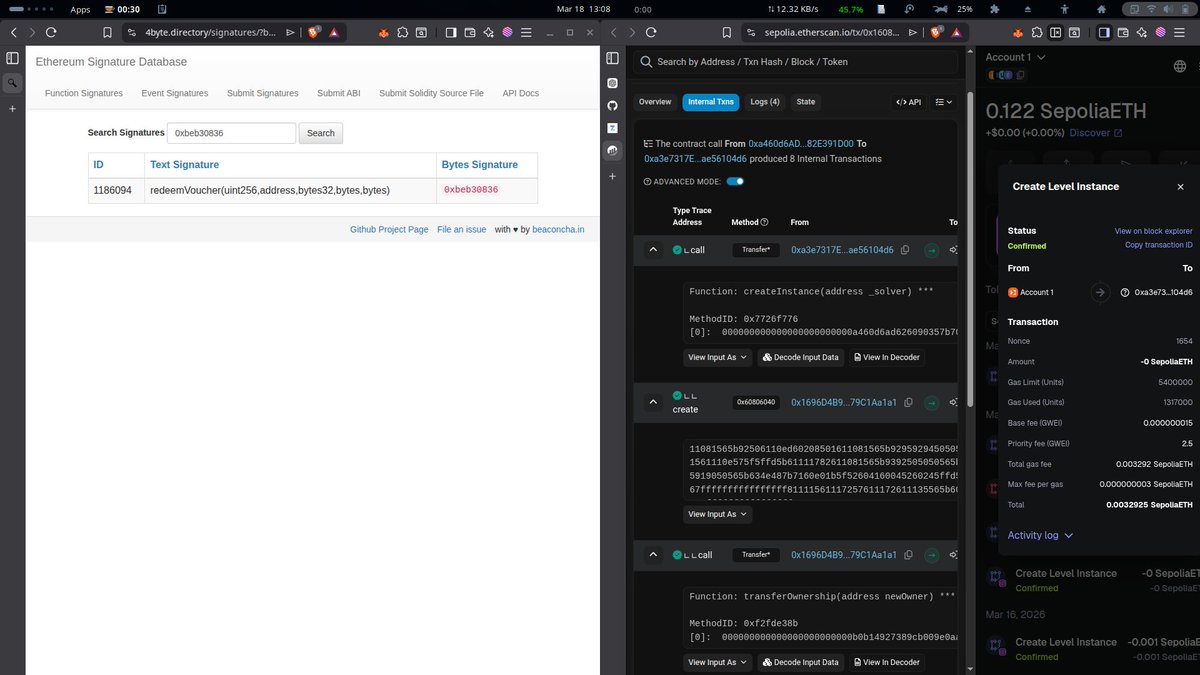The image size is (1200, 675).
Task: Click View on block explorer link
Action: (1154, 231)
